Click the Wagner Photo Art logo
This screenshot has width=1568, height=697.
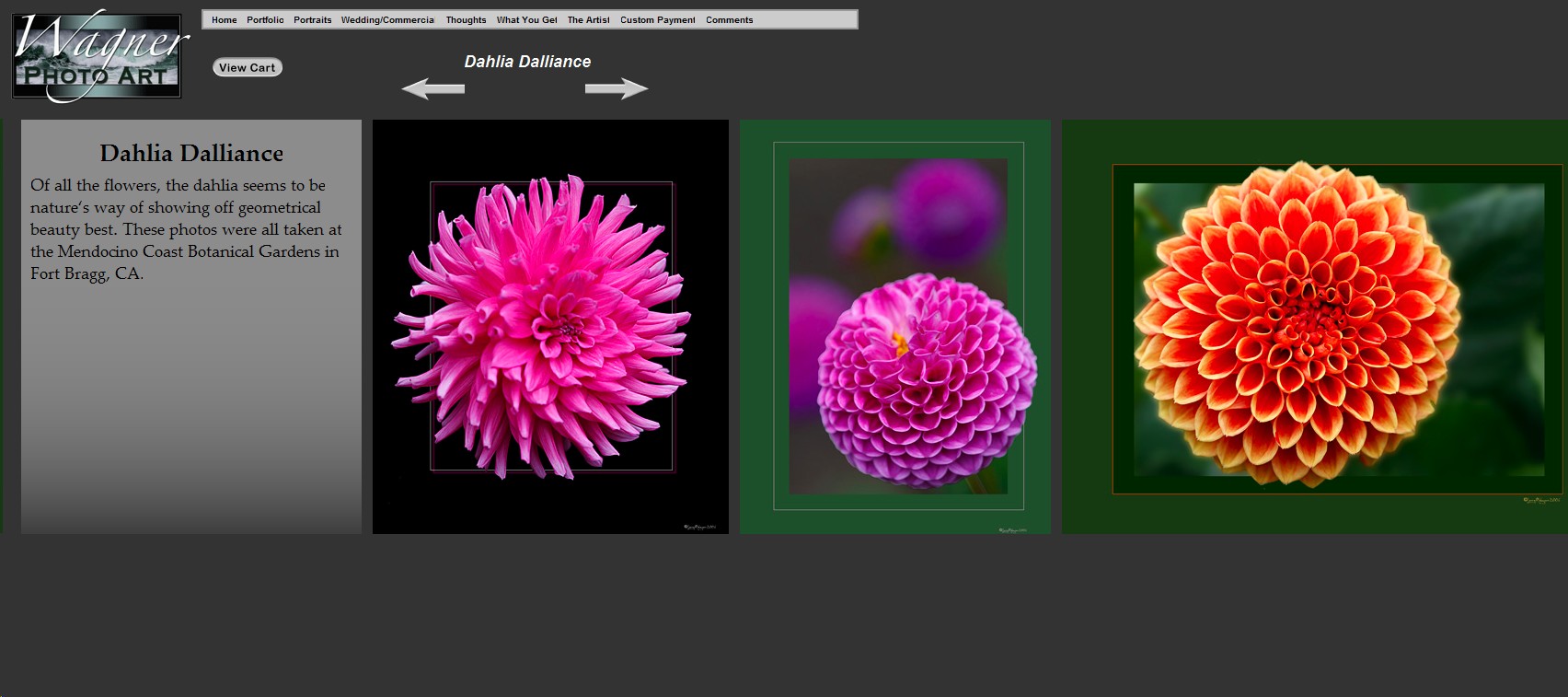tap(98, 56)
